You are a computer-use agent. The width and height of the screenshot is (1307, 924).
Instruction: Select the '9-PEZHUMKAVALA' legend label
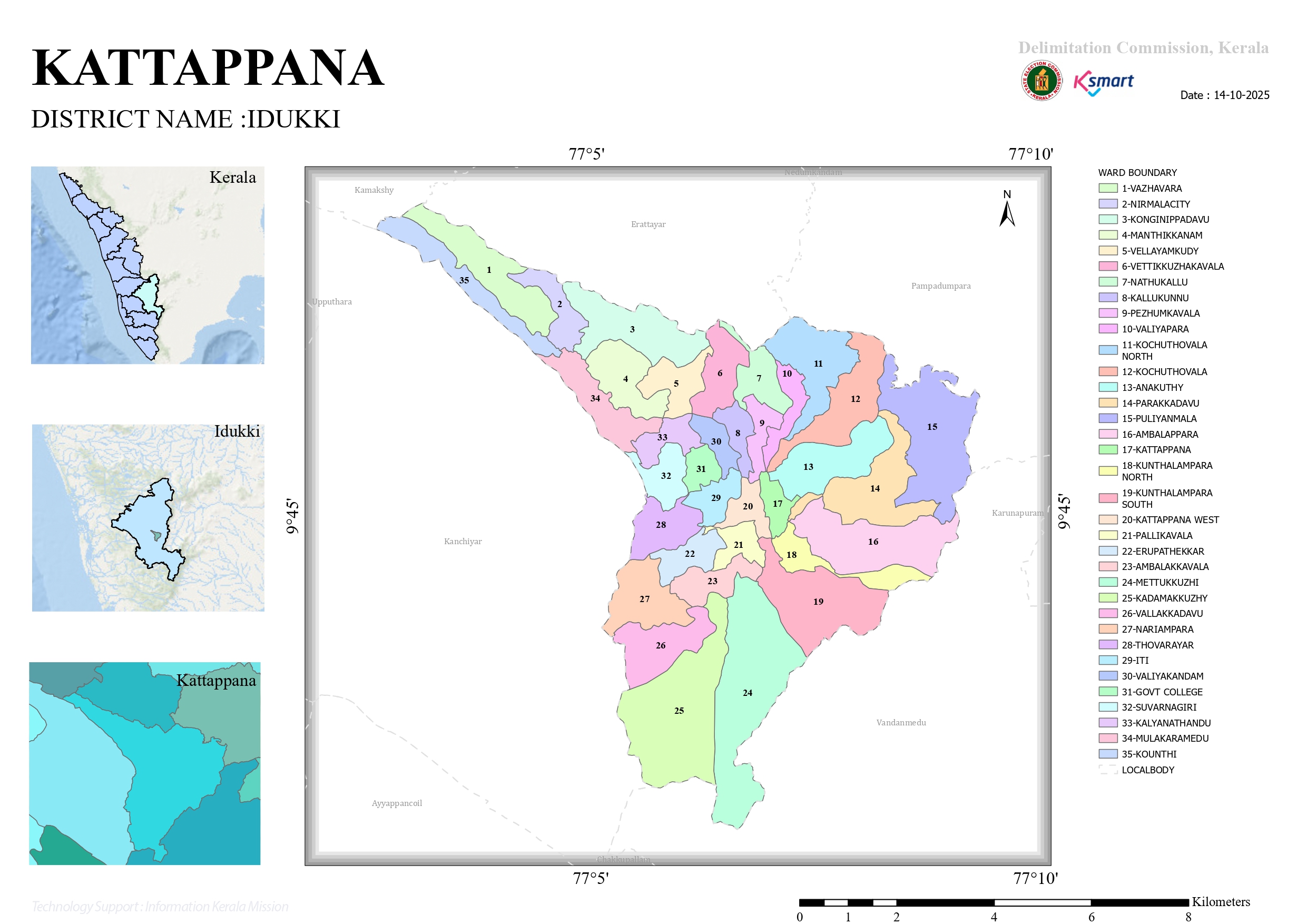point(1161,313)
